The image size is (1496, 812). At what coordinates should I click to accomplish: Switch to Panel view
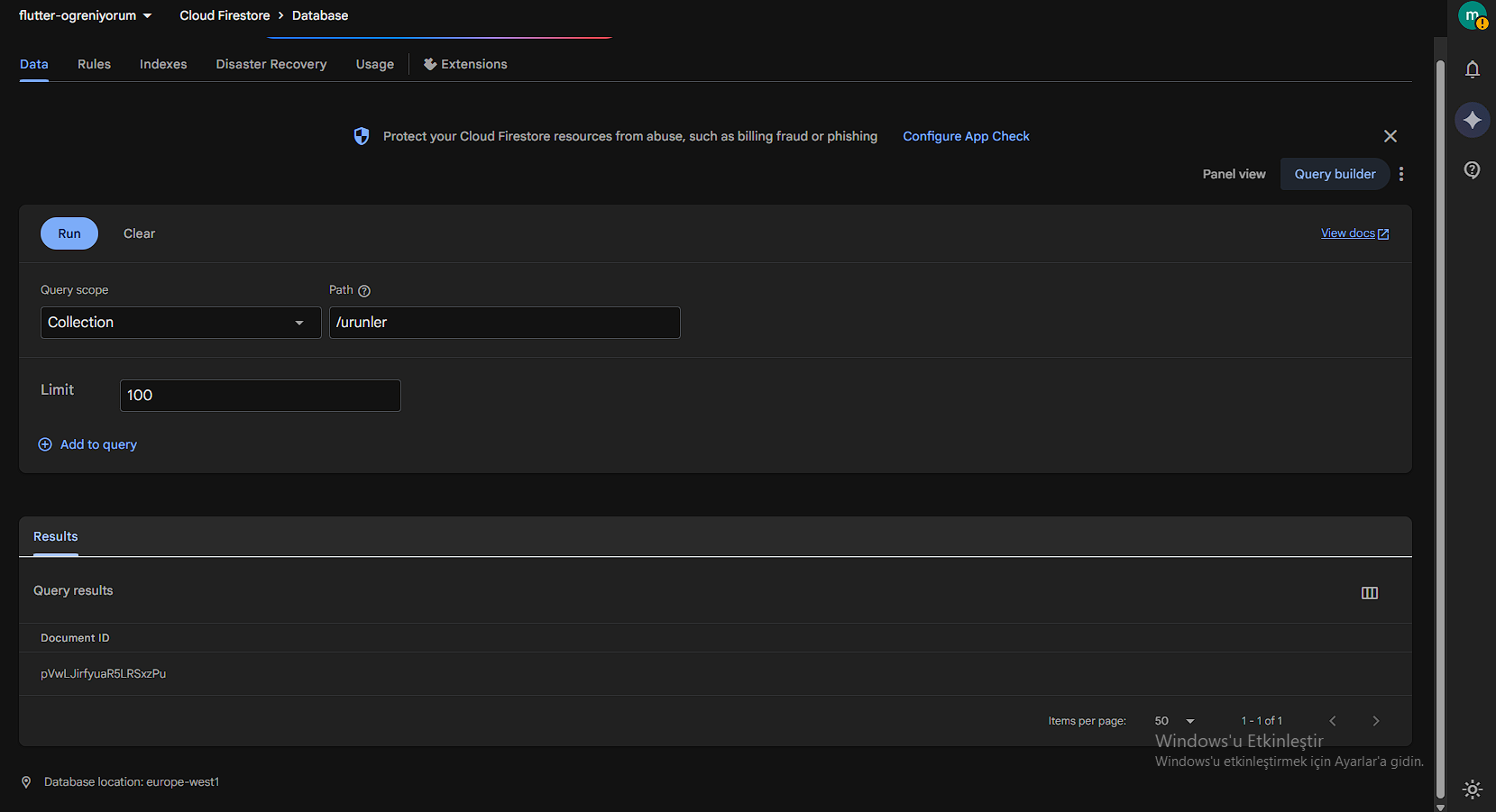click(1234, 174)
